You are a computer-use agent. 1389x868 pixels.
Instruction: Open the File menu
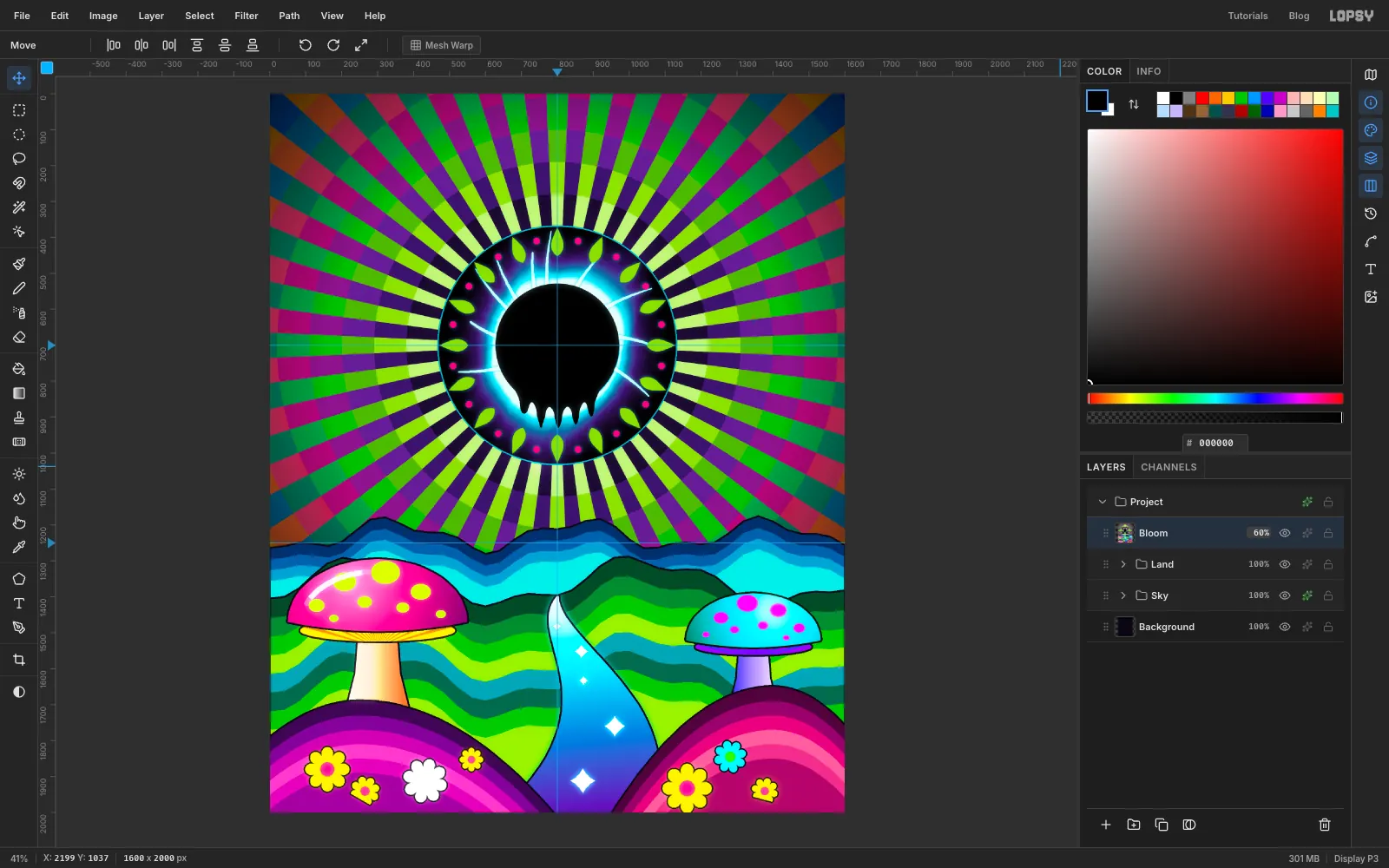[22, 16]
